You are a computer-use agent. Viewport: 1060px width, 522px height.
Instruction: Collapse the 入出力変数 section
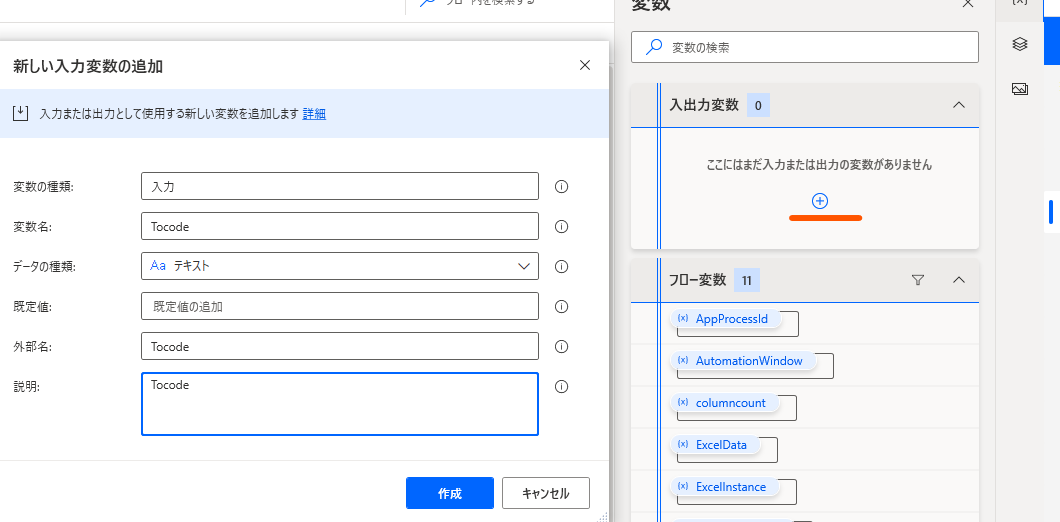[959, 105]
